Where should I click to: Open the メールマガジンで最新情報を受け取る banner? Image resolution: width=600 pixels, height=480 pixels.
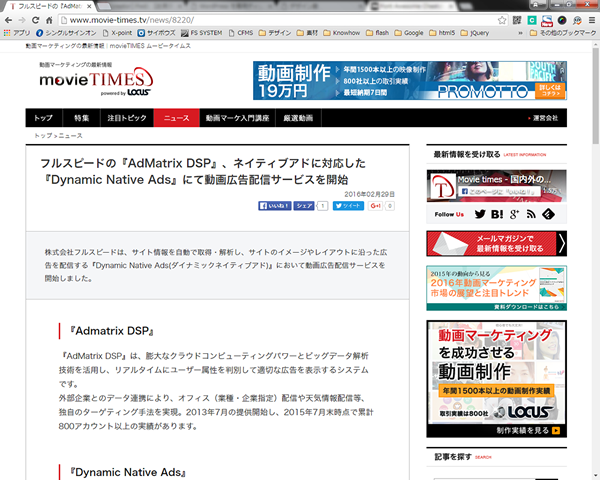tap(497, 243)
